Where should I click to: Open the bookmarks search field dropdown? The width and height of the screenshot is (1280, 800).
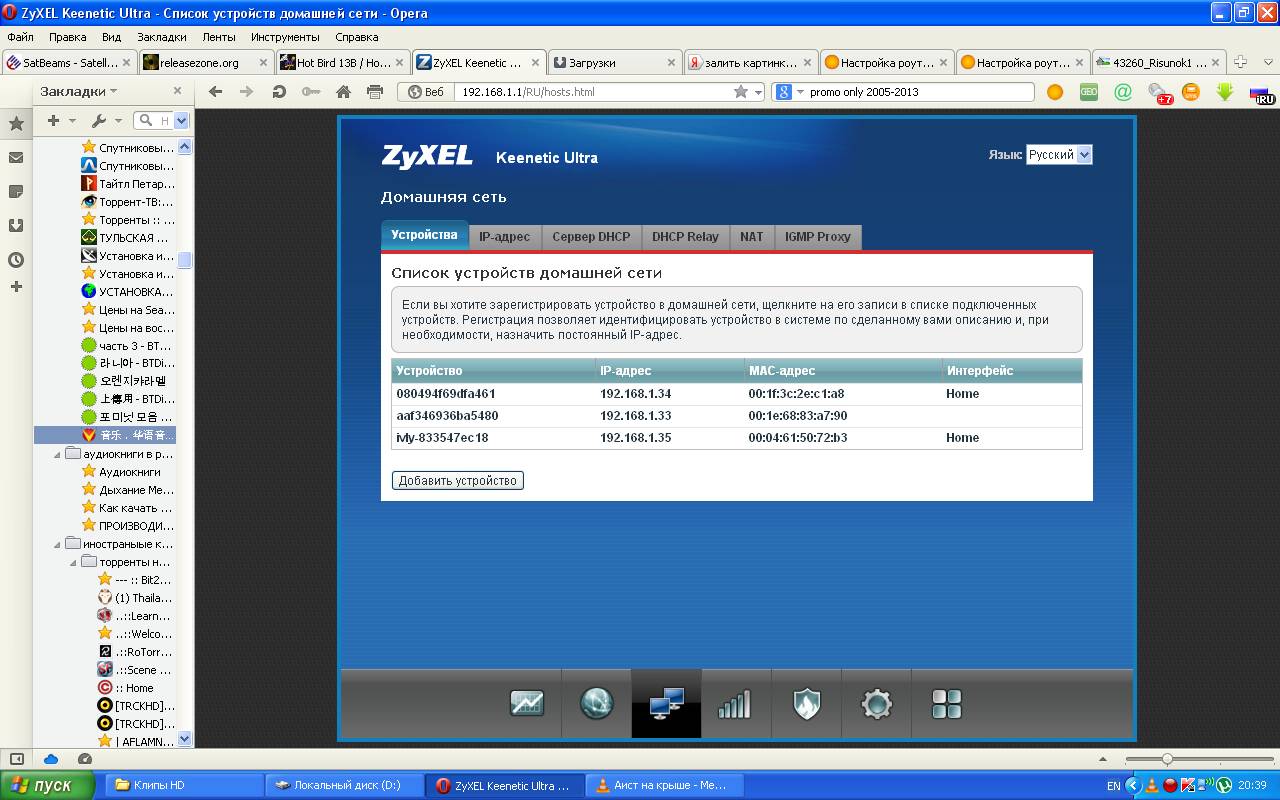(x=181, y=121)
